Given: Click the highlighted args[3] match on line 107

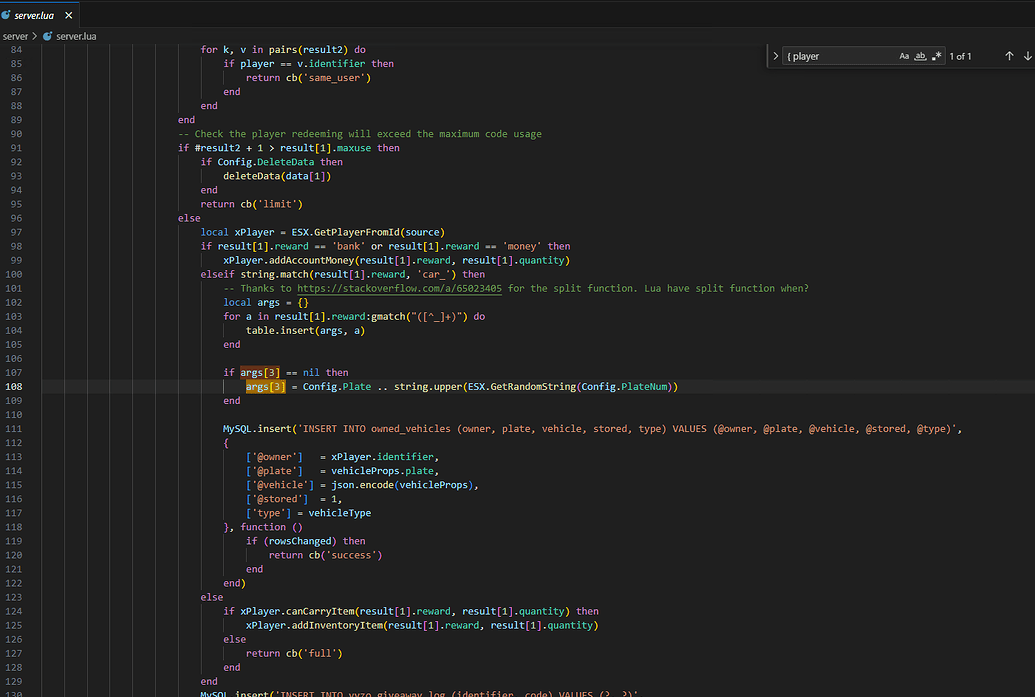Looking at the screenshot, I should 258,372.
